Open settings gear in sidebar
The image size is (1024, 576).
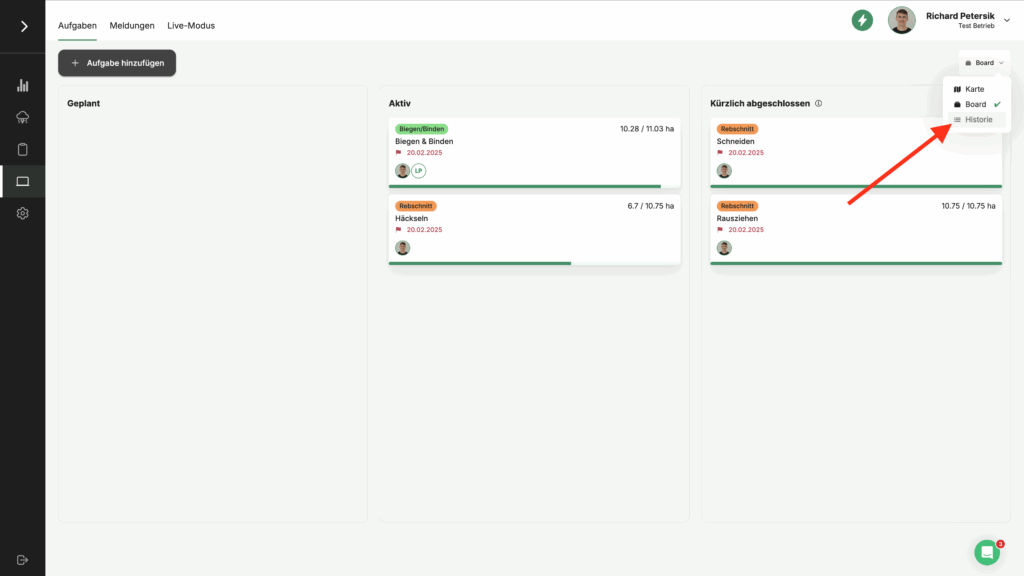click(x=23, y=213)
